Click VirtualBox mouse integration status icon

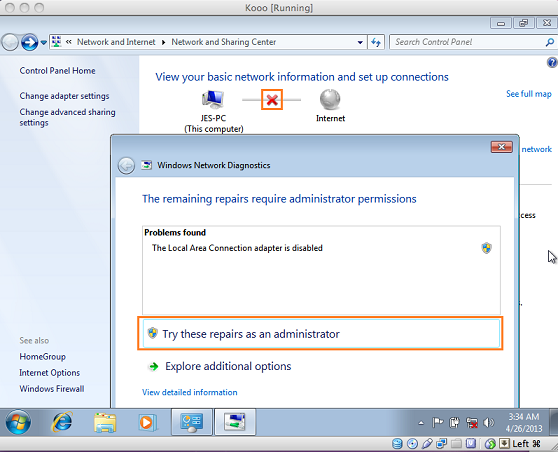[471, 444]
